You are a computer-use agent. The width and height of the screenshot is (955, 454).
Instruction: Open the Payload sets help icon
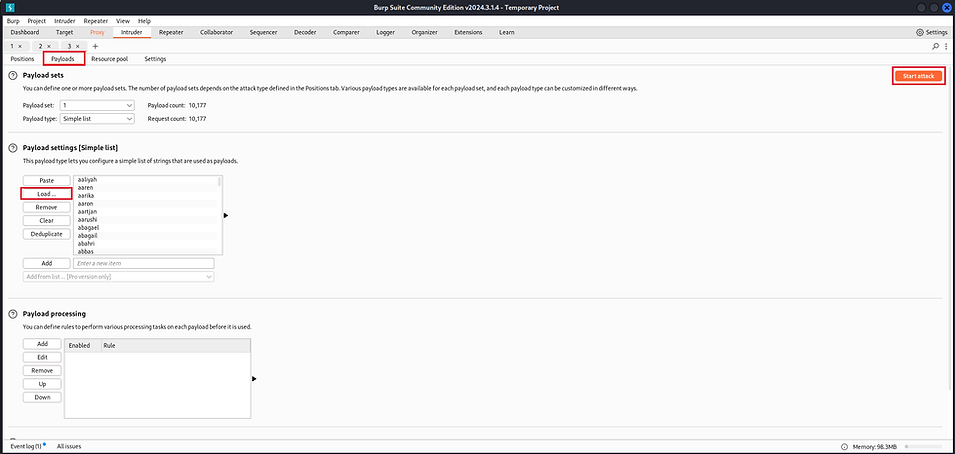[12, 76]
